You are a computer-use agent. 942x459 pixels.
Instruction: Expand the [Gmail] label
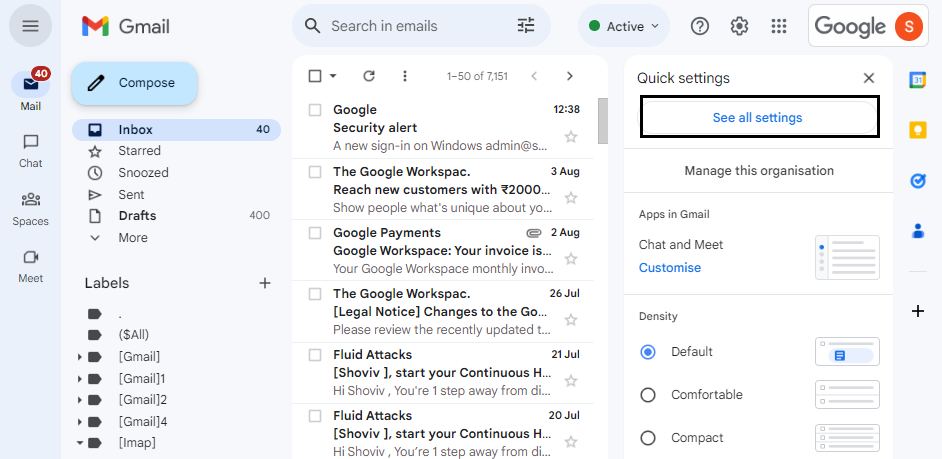tap(80, 357)
